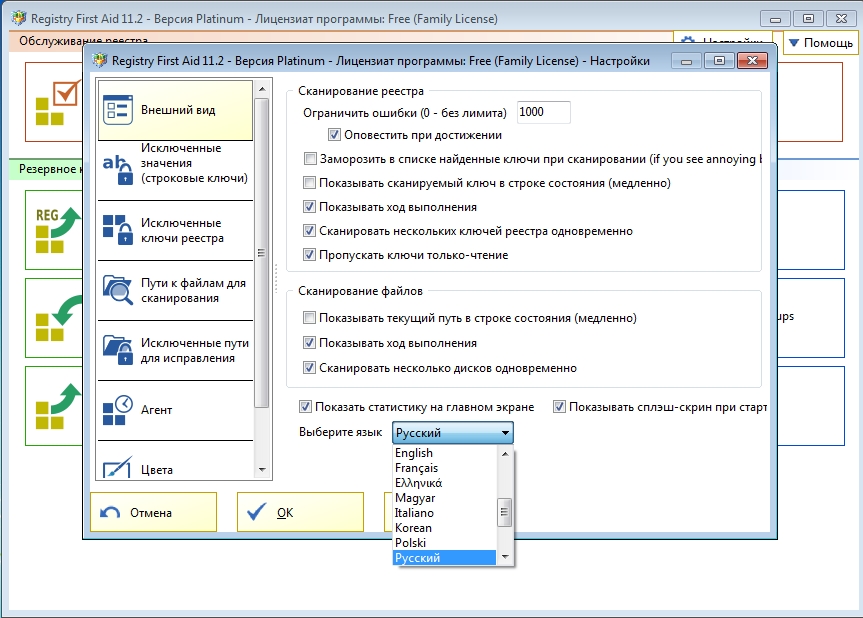863x618 pixels.
Task: Click sidebar scrollbar down arrow
Action: (262, 470)
